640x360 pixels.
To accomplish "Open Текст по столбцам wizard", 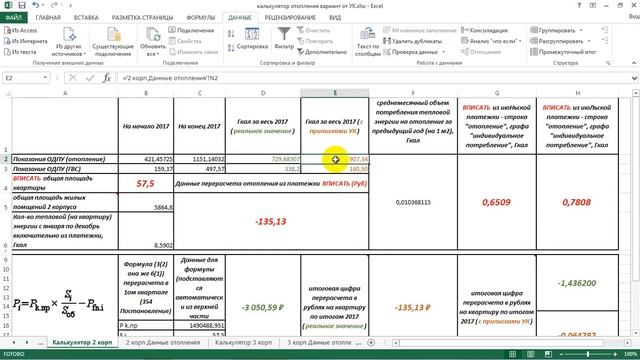I will pos(368,42).
